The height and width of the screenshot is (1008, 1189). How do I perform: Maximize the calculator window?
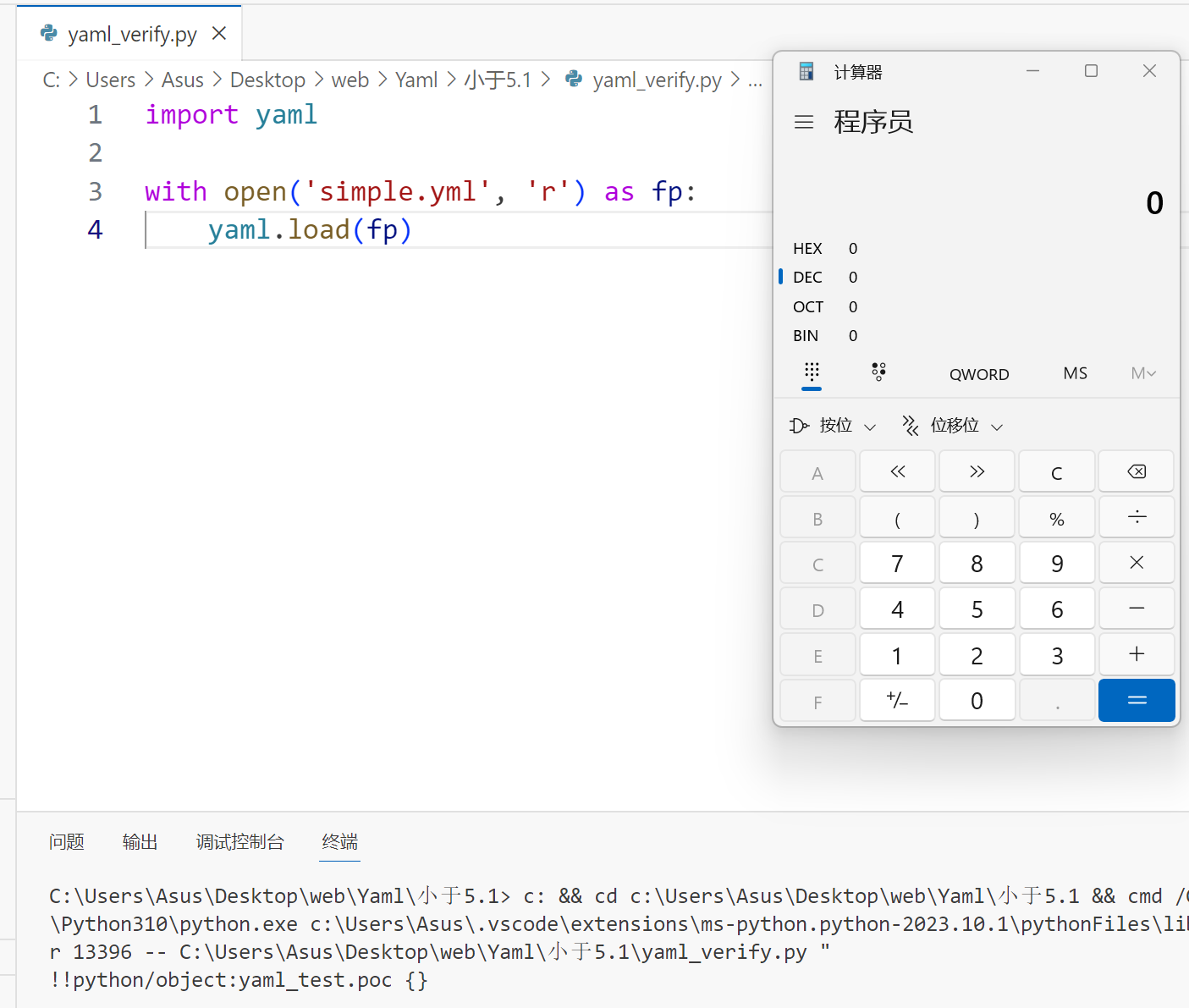click(1091, 71)
